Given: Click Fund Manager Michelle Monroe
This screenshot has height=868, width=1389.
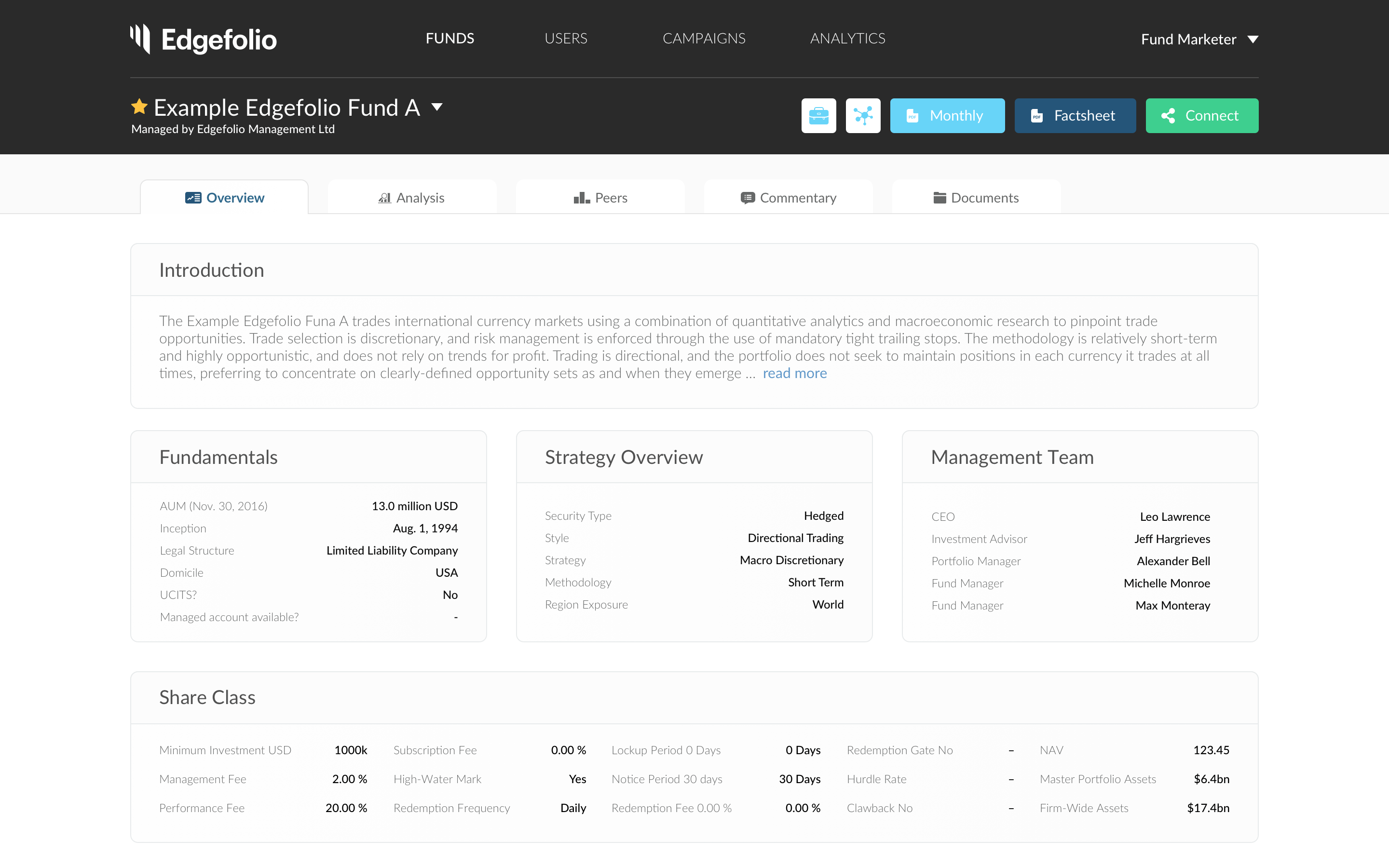Looking at the screenshot, I should tap(1167, 583).
